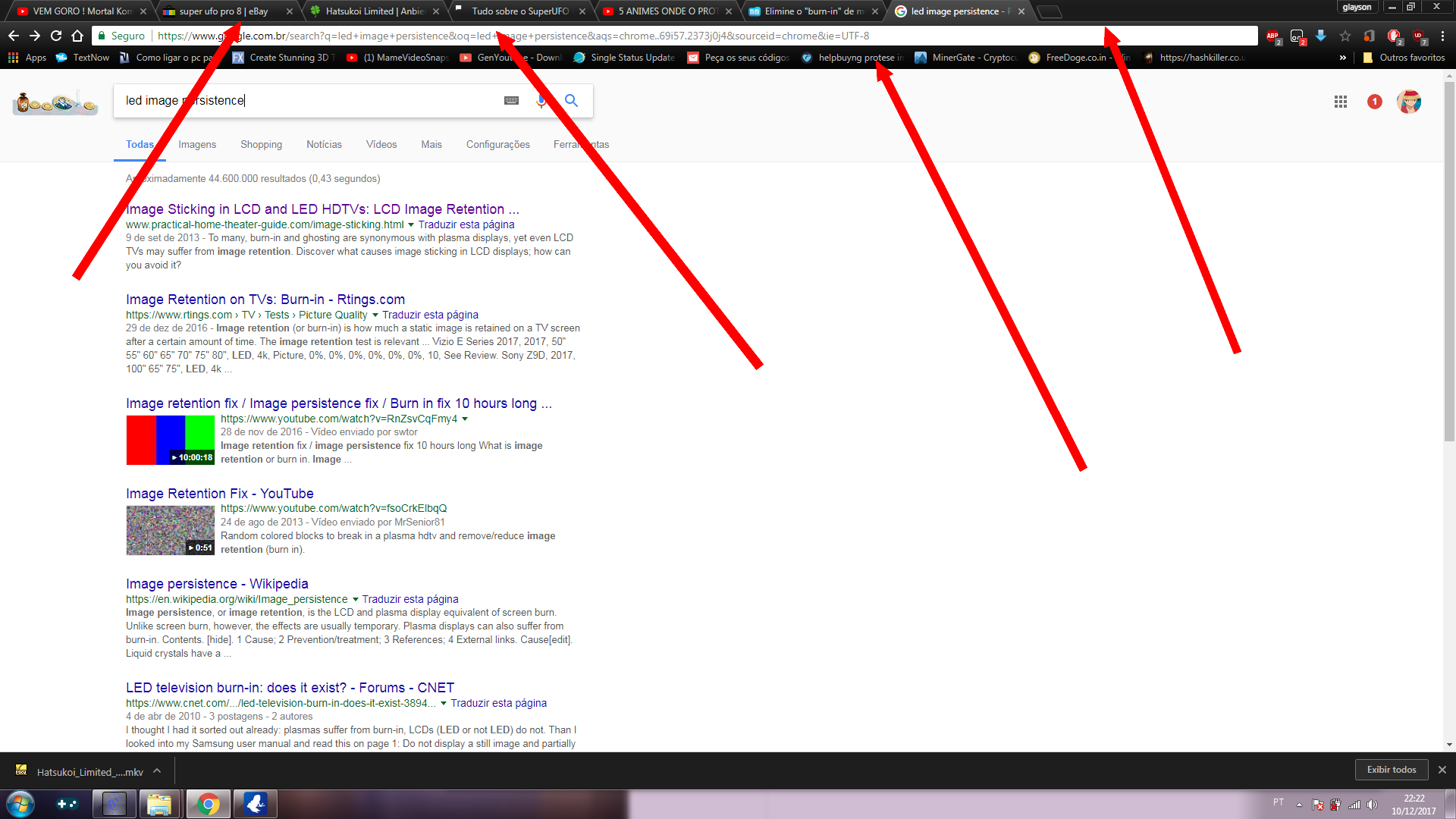Open the Outros favoritos folder
The width and height of the screenshot is (1456, 819).
tap(1404, 58)
